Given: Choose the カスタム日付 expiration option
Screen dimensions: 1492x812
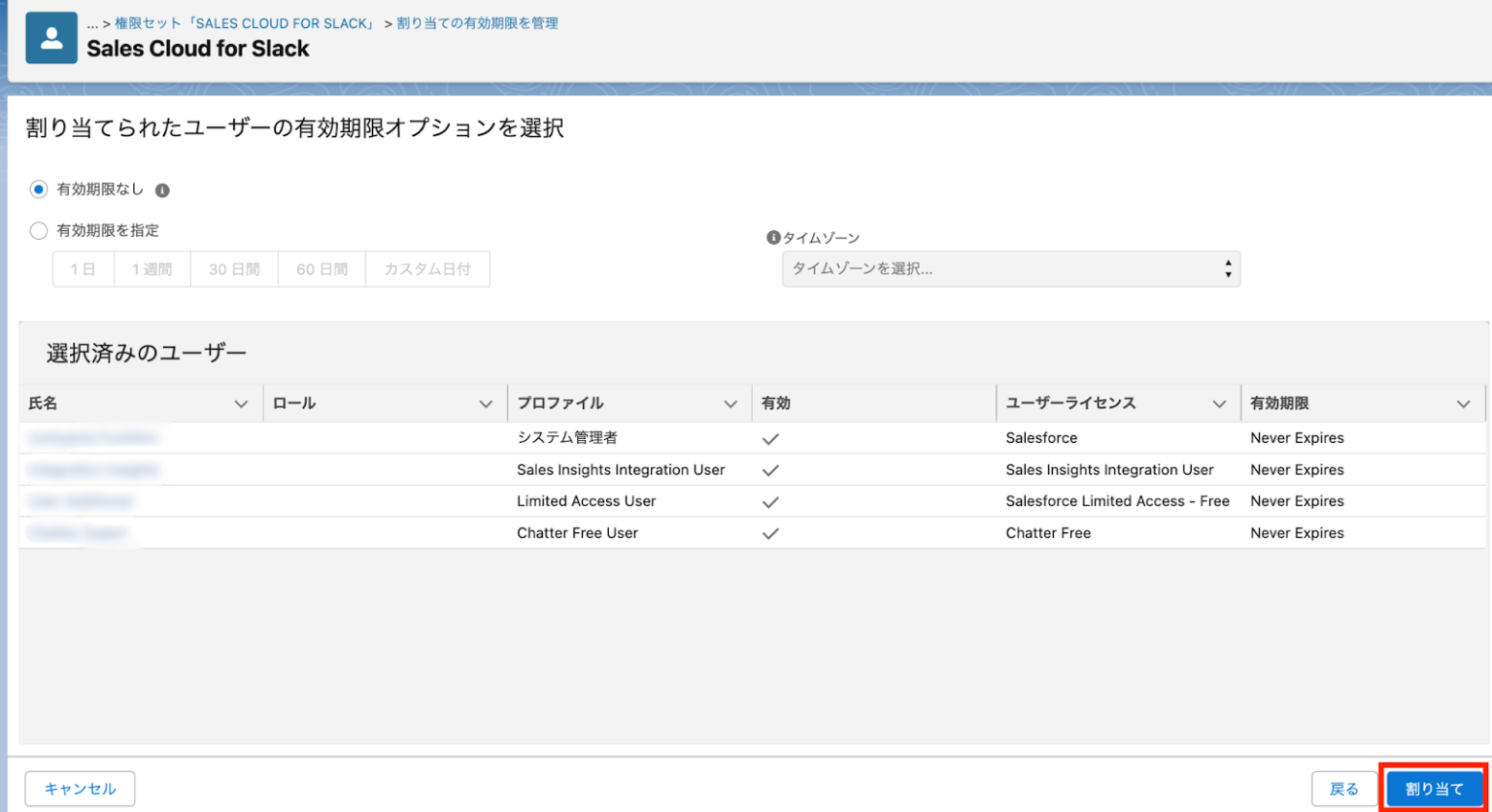Looking at the screenshot, I should (x=427, y=270).
